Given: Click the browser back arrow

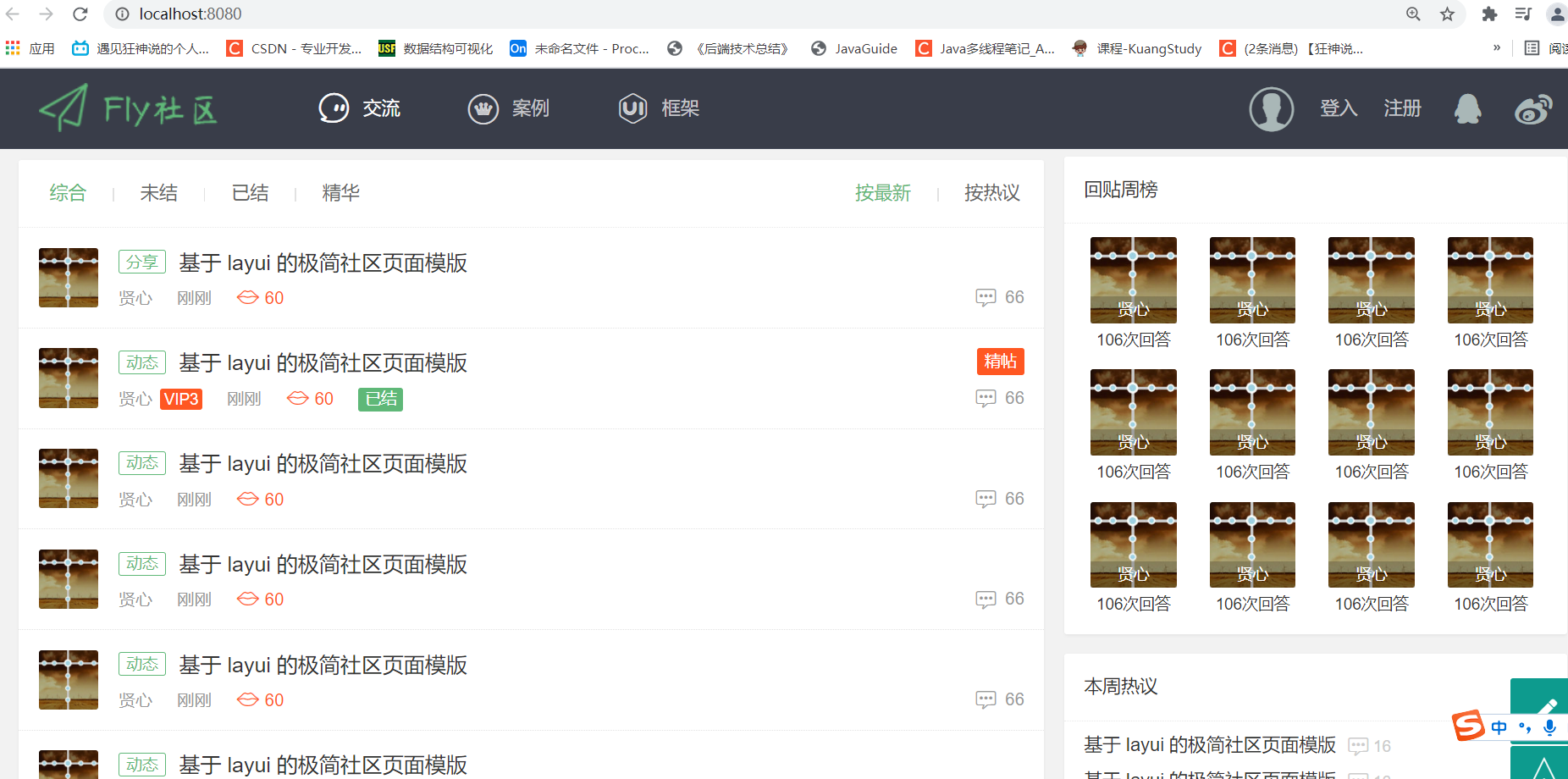Looking at the screenshot, I should coord(13,14).
